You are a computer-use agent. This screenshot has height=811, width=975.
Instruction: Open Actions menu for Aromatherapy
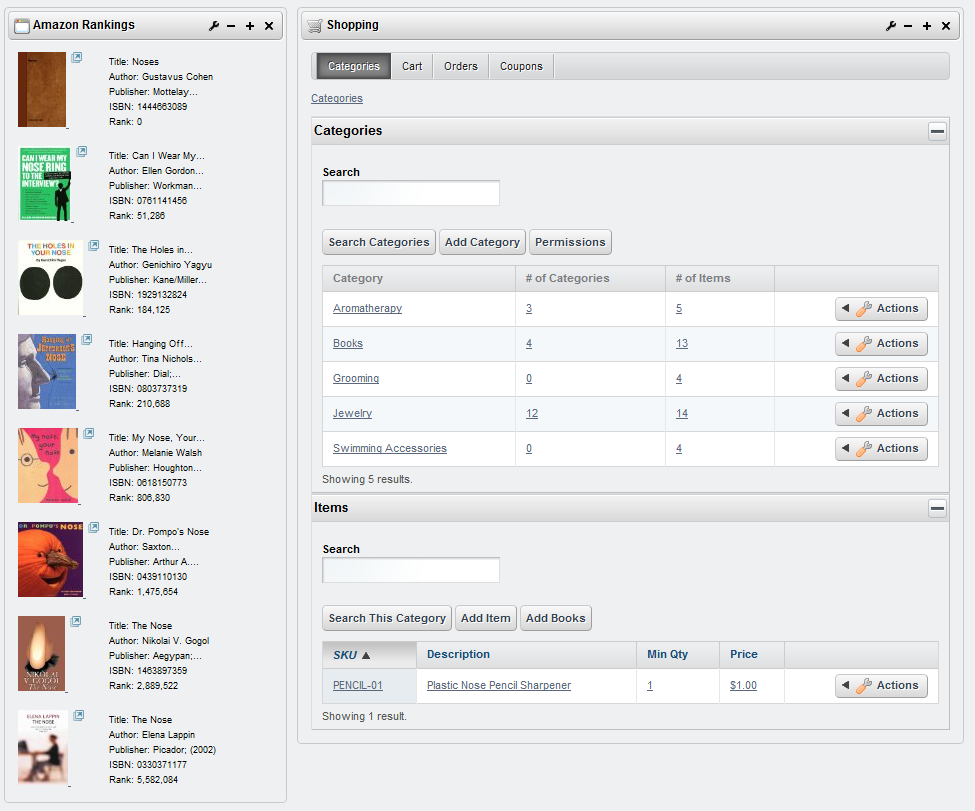(x=881, y=308)
